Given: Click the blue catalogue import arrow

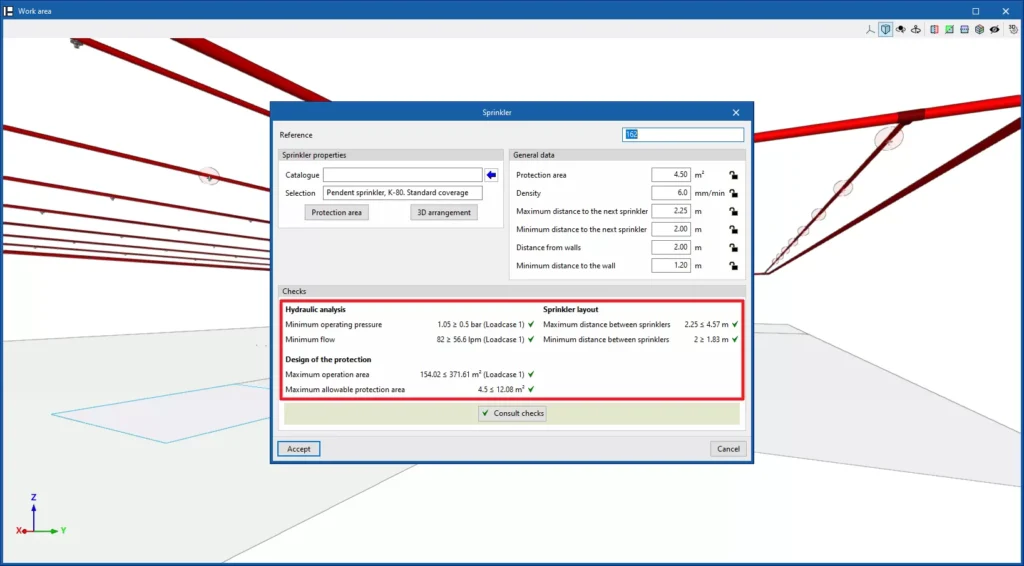Looking at the screenshot, I should 491,175.
